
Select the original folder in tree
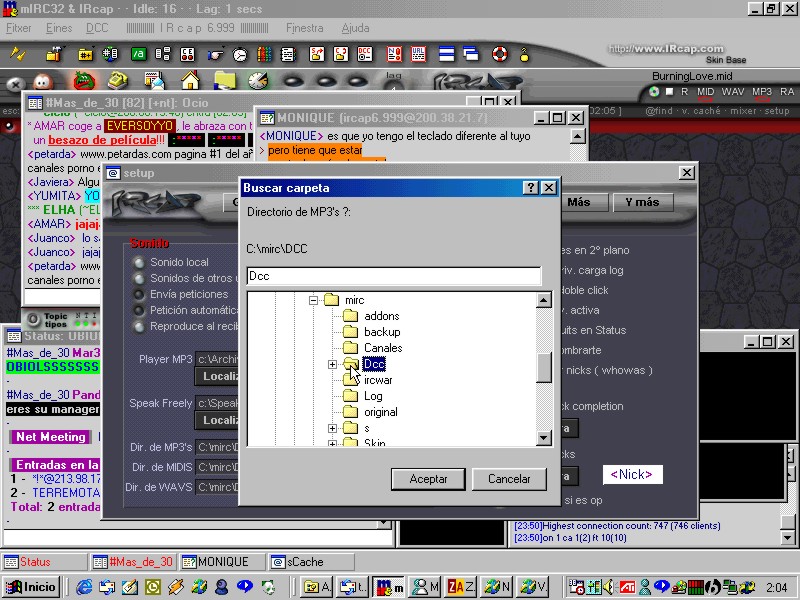(x=381, y=412)
